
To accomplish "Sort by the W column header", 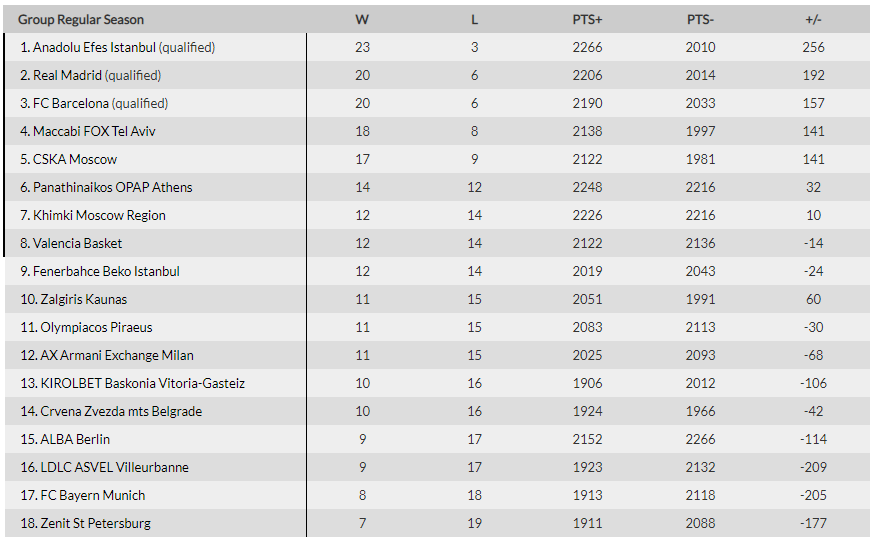I will point(362,19).
